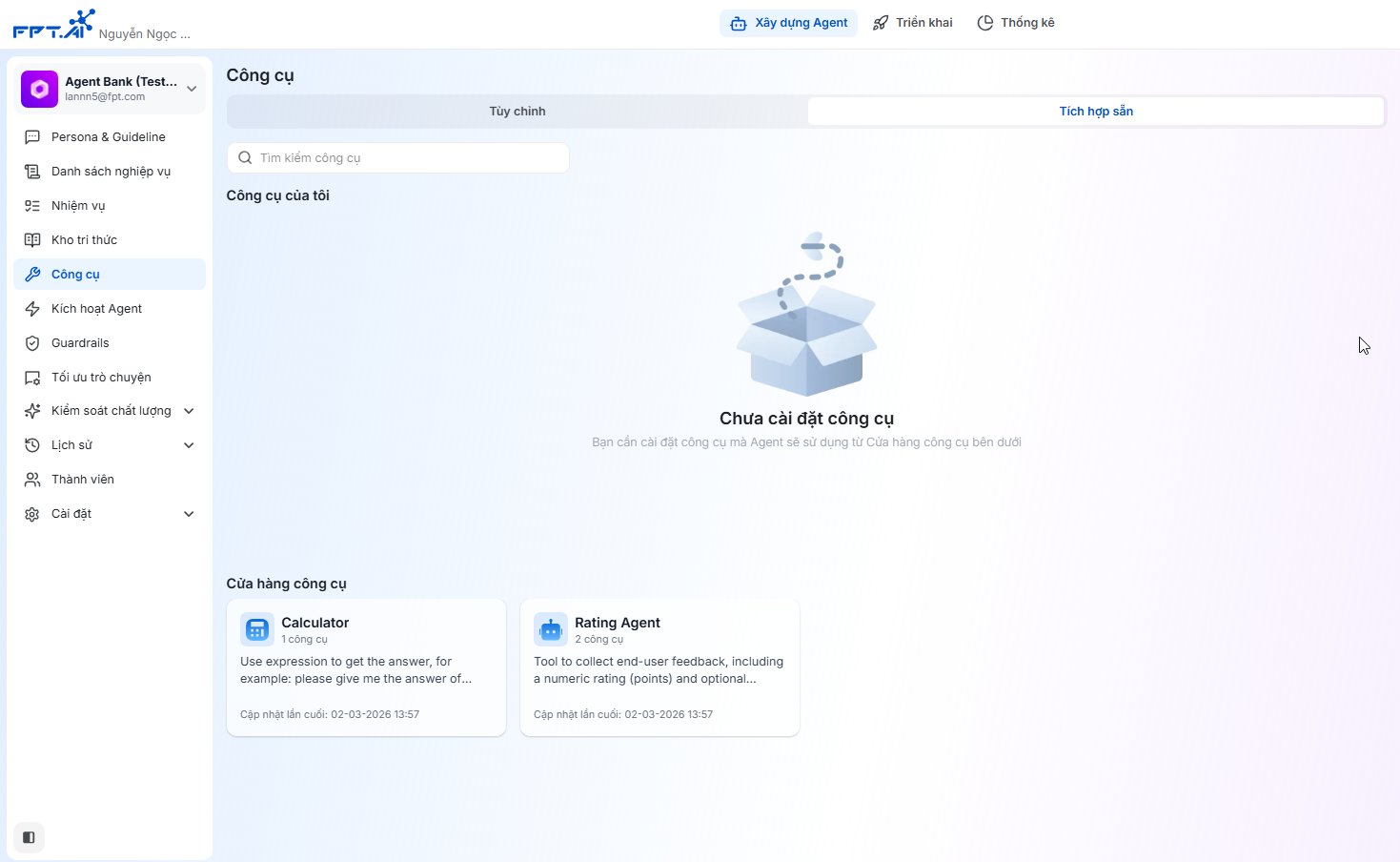
Task: Click the Công cụ của tôi heading
Action: coord(278,195)
